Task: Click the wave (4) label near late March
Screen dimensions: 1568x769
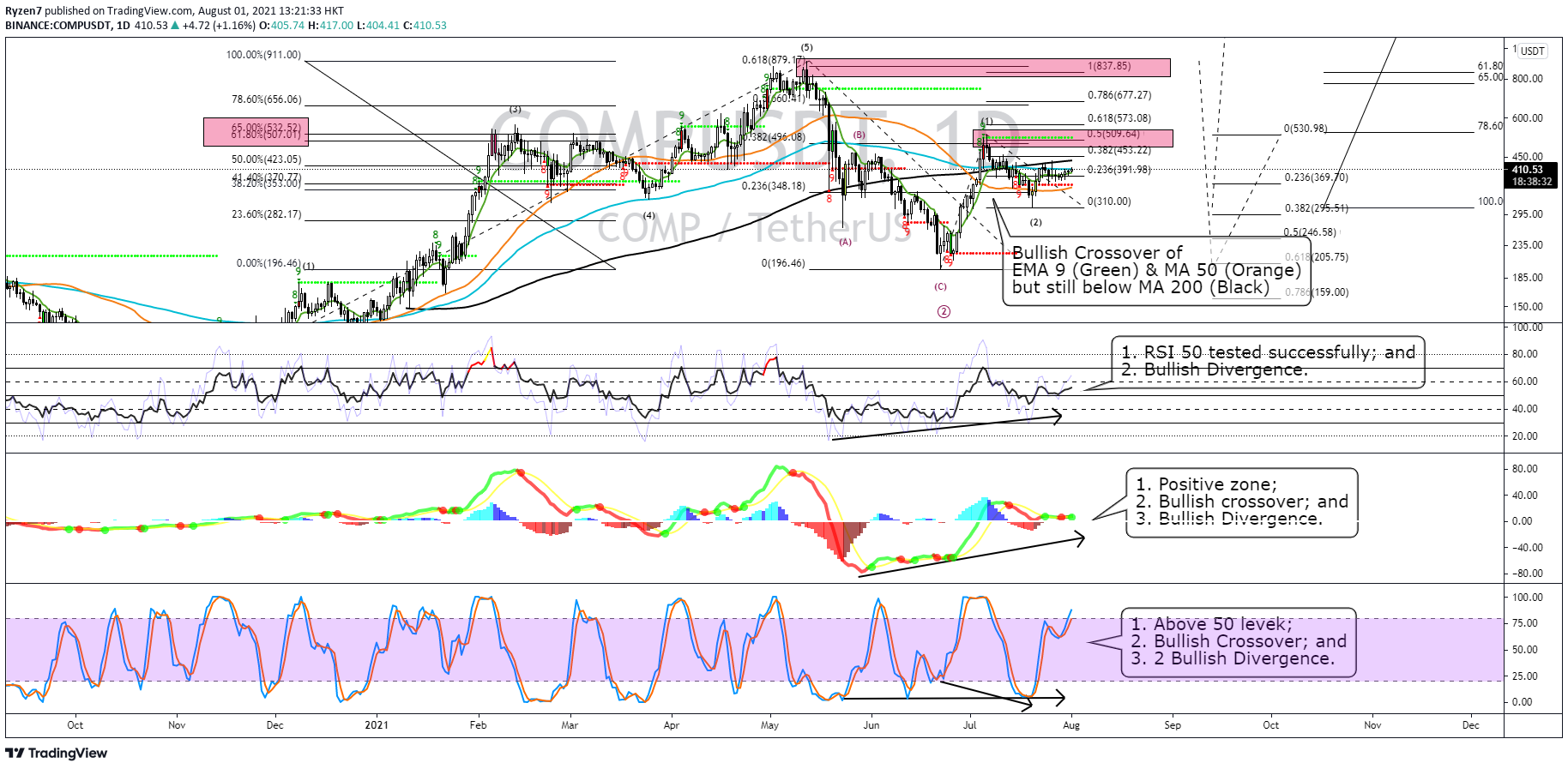Action: pos(649,215)
